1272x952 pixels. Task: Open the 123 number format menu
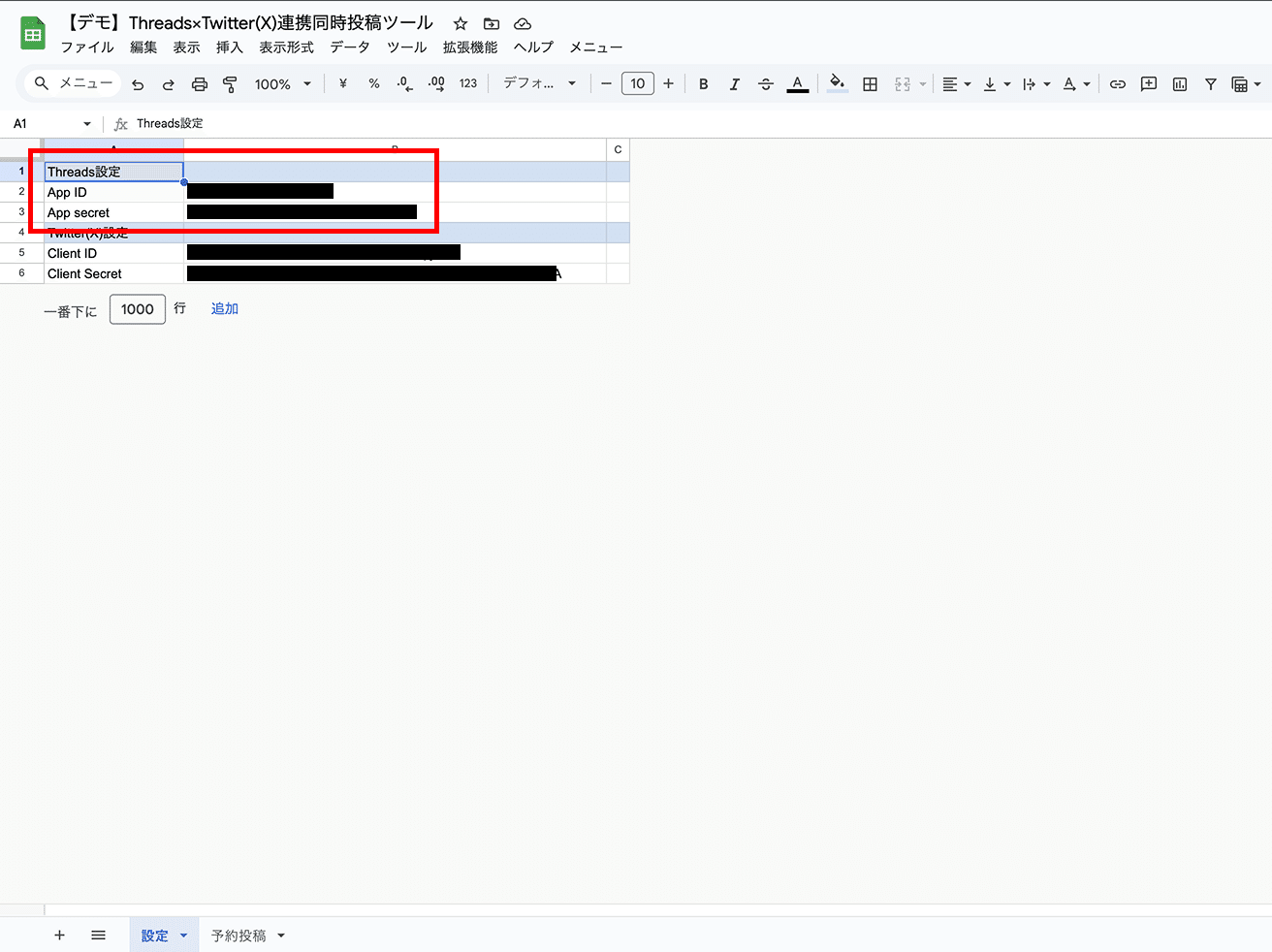click(x=468, y=84)
